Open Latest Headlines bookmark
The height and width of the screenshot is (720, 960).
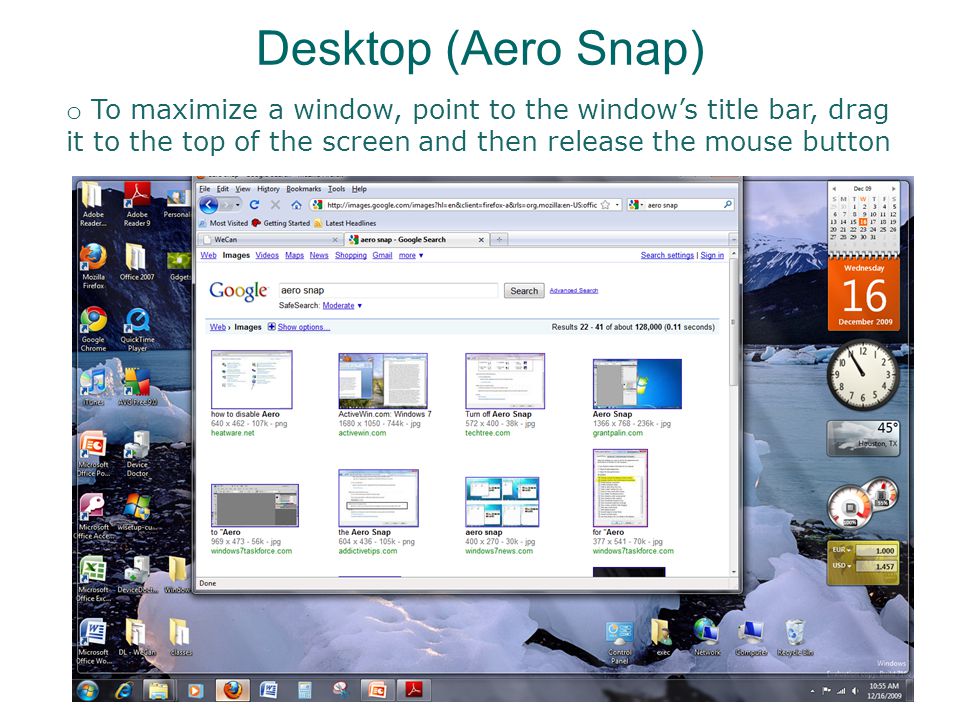345,223
